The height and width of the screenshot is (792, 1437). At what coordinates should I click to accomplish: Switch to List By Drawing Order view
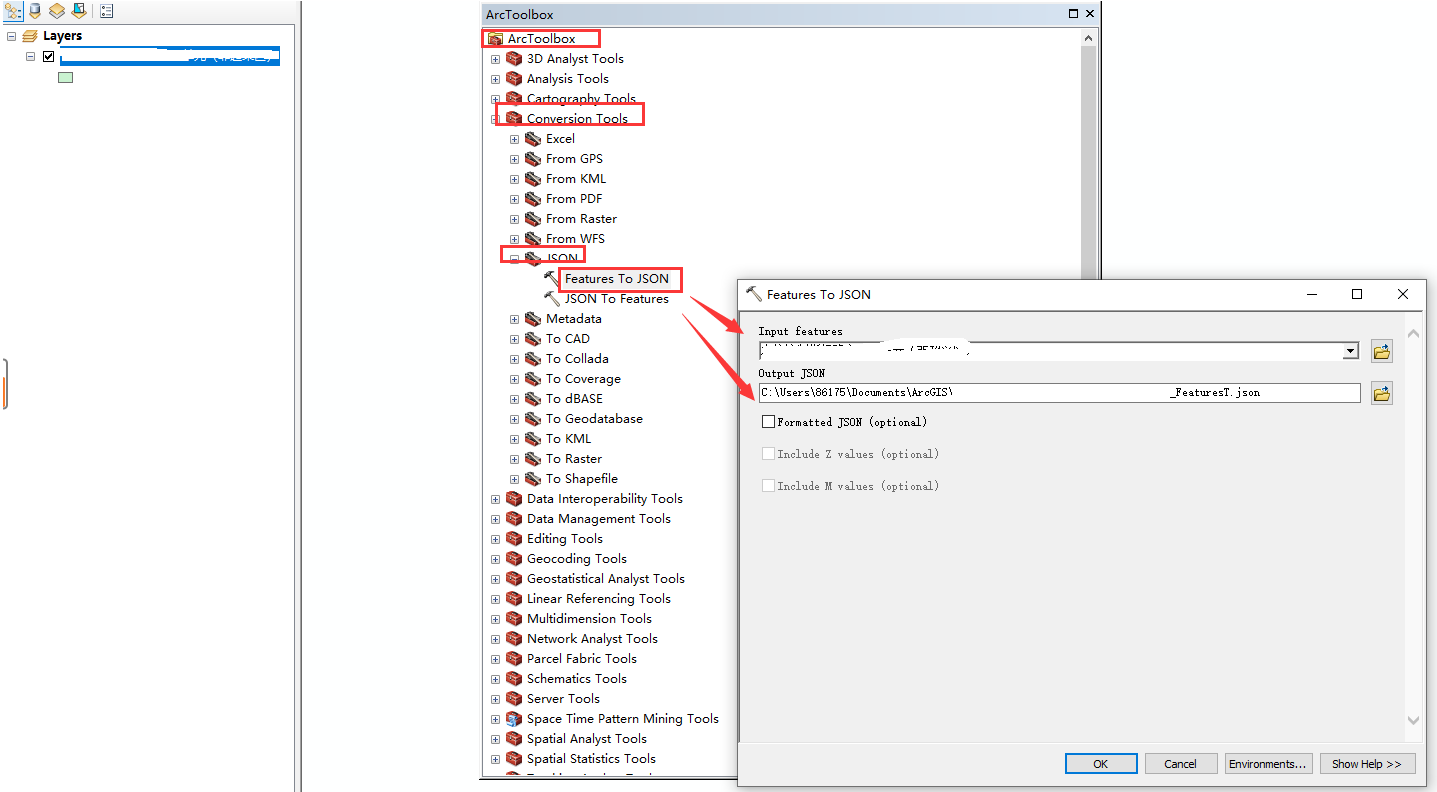pyautogui.click(x=13, y=11)
